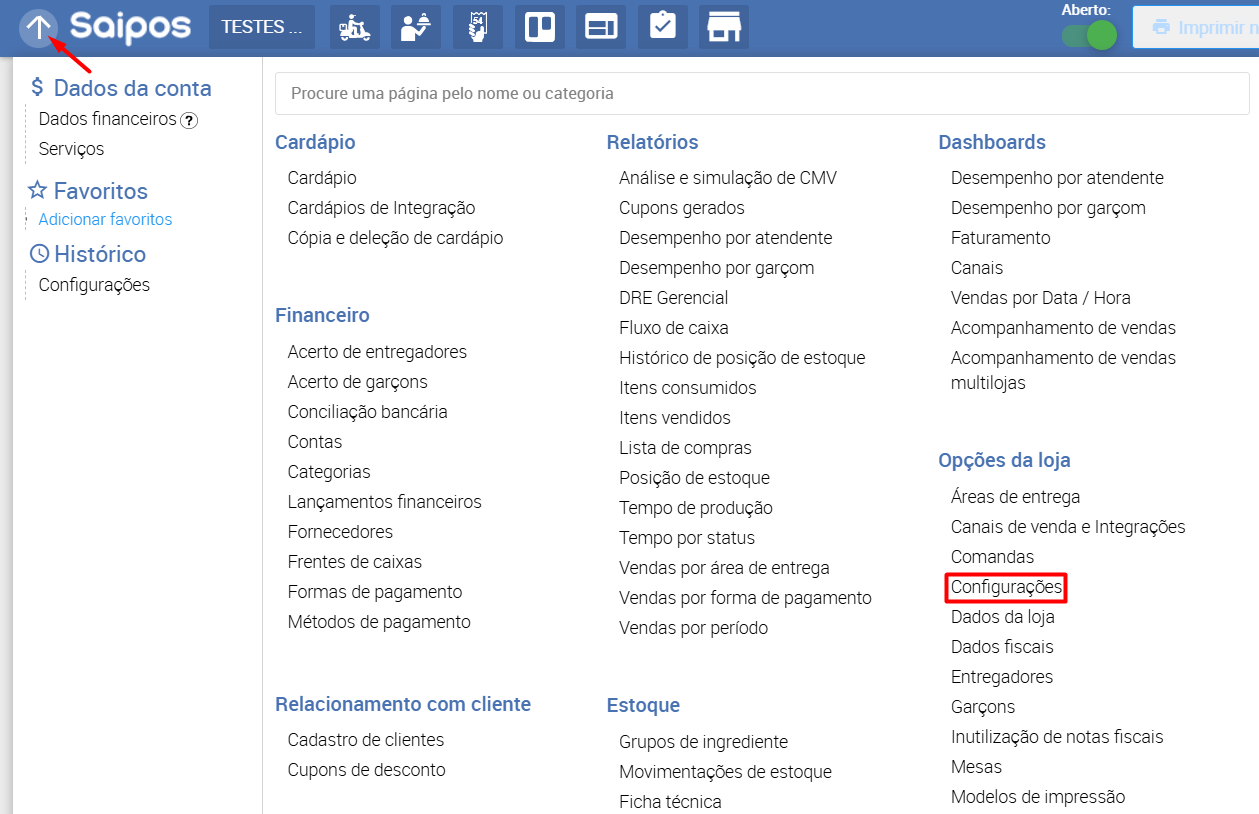
Task: Open Vendas por forma de pagamento
Action: tap(745, 598)
